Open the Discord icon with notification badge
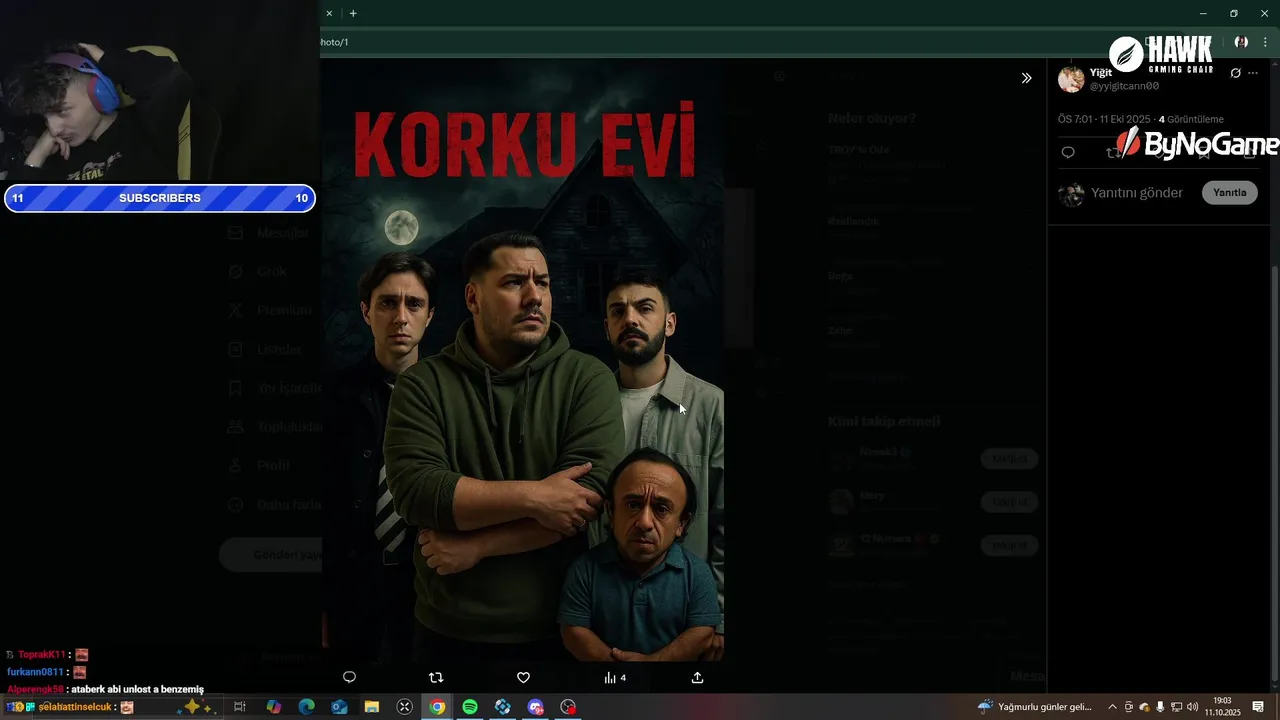The image size is (1280, 720). click(536, 707)
